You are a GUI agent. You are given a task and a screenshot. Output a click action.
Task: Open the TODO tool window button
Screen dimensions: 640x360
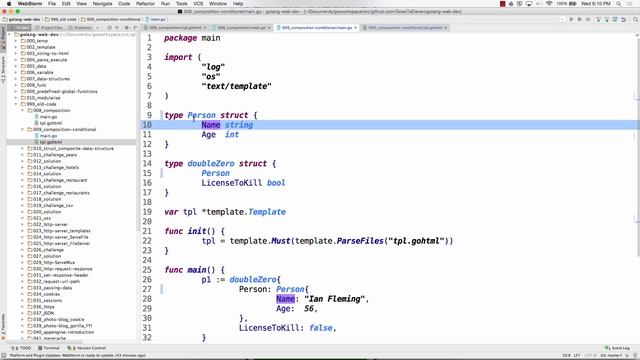[x=21, y=348]
